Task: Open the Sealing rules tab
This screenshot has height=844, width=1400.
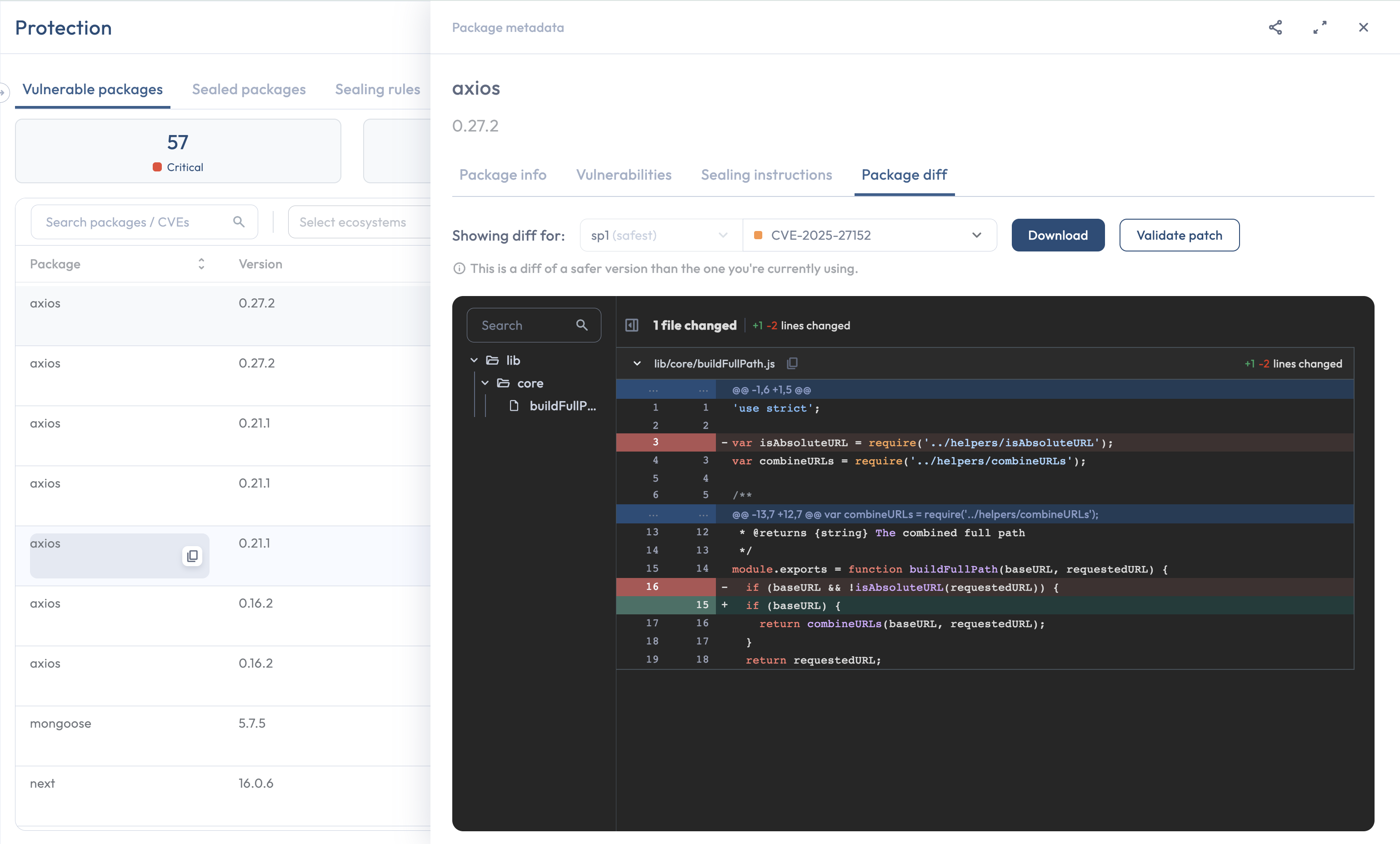Action: click(x=377, y=89)
